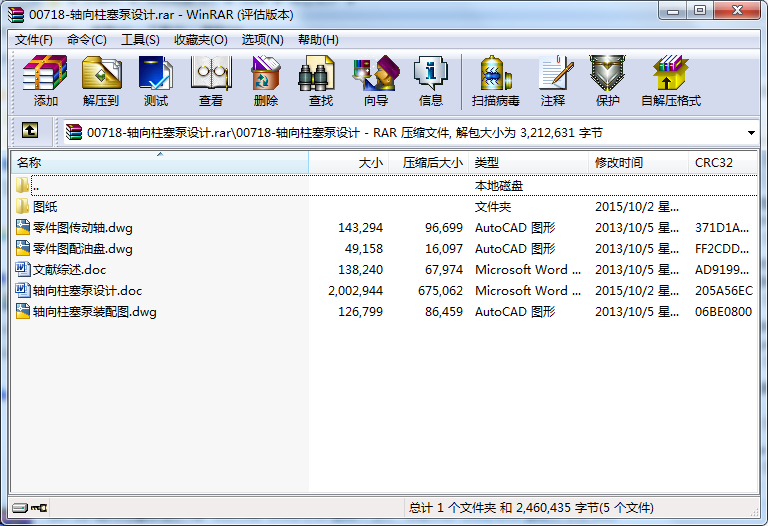
Task: Click the 文件夹 type cell
Action: [x=493, y=207]
